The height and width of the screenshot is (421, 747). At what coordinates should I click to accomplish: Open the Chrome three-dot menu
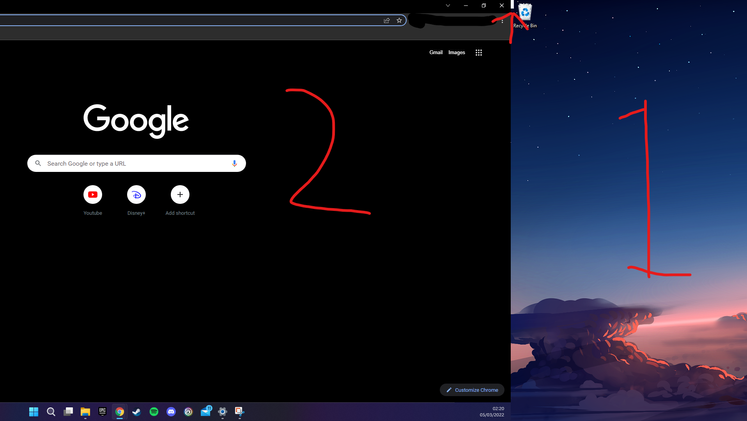(502, 21)
